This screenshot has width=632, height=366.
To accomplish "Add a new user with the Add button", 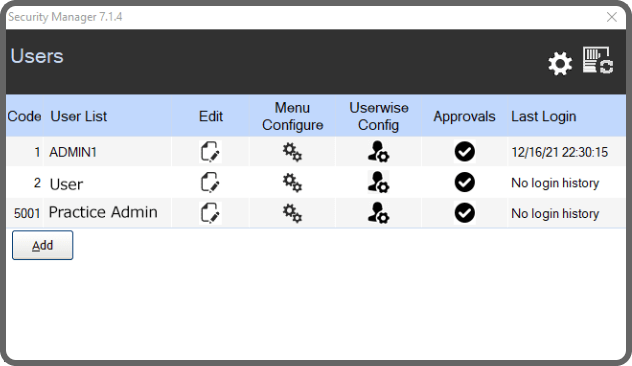I will pyautogui.click(x=42, y=245).
